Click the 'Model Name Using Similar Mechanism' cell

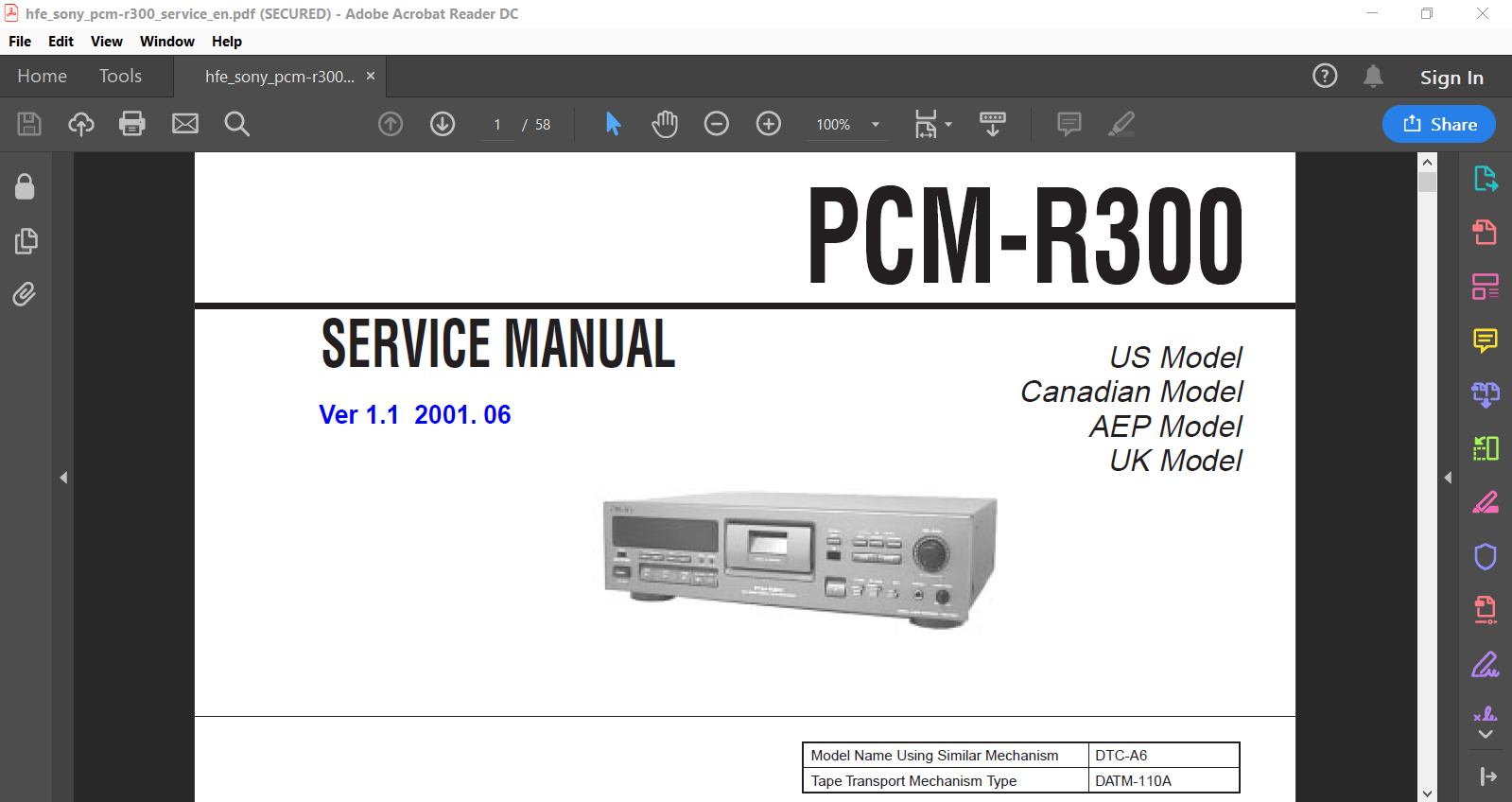point(946,755)
